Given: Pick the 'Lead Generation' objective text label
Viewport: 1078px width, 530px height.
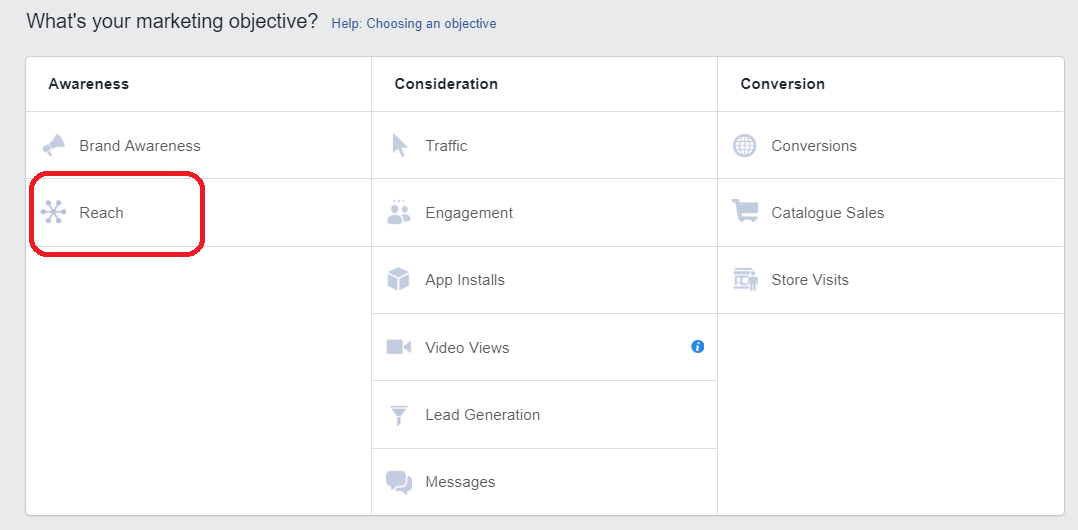Looking at the screenshot, I should (x=483, y=415).
